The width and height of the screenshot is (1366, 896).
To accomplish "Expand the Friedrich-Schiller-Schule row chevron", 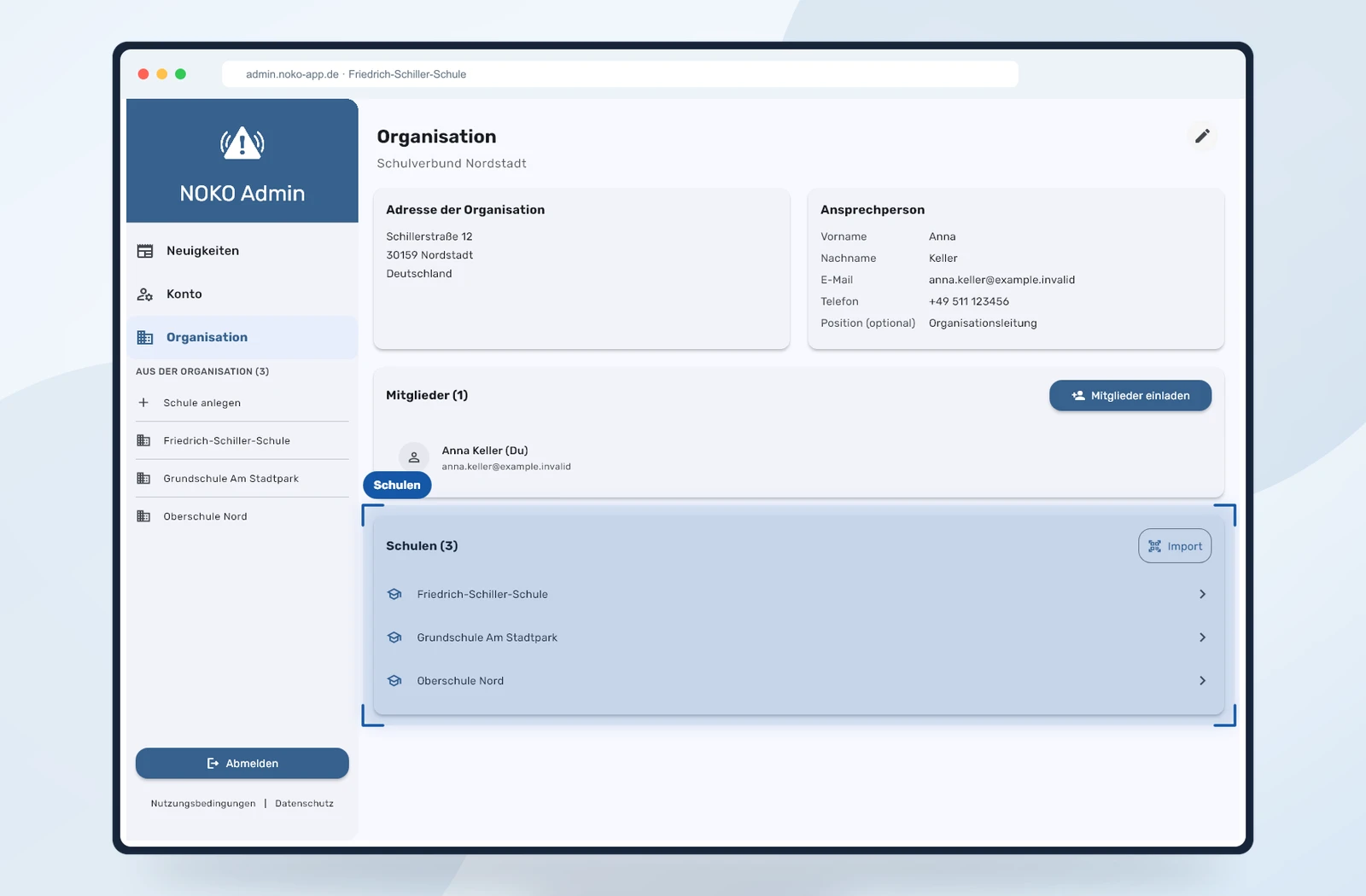I will pyautogui.click(x=1202, y=595).
